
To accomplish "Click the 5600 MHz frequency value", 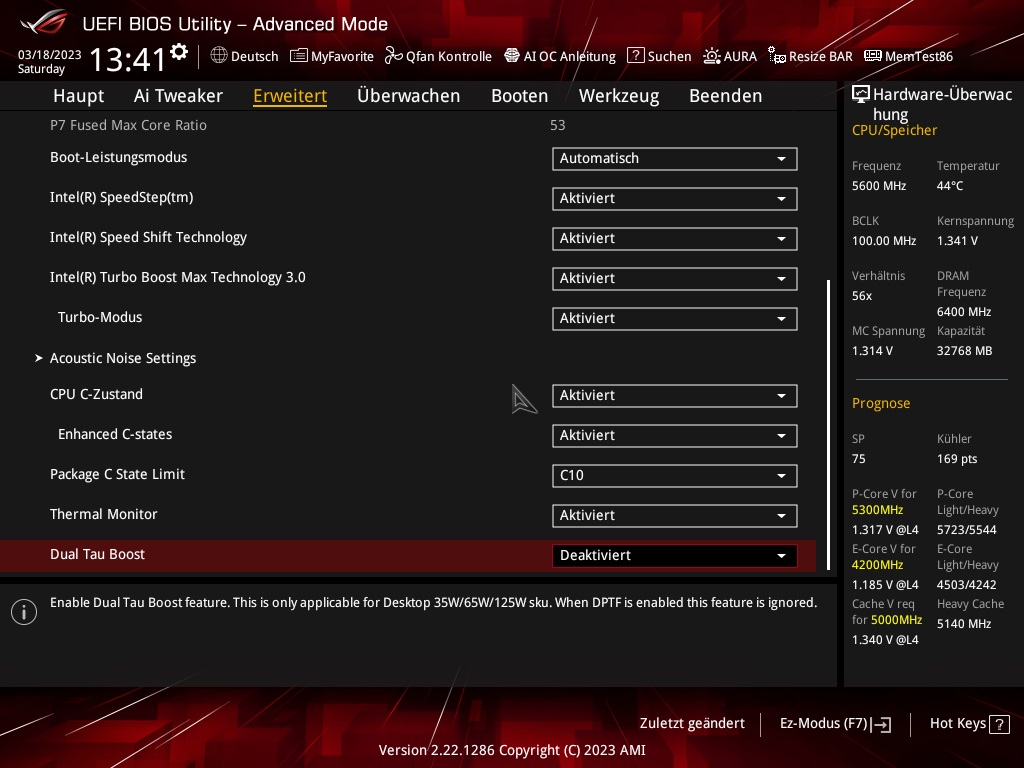I will point(878,185).
